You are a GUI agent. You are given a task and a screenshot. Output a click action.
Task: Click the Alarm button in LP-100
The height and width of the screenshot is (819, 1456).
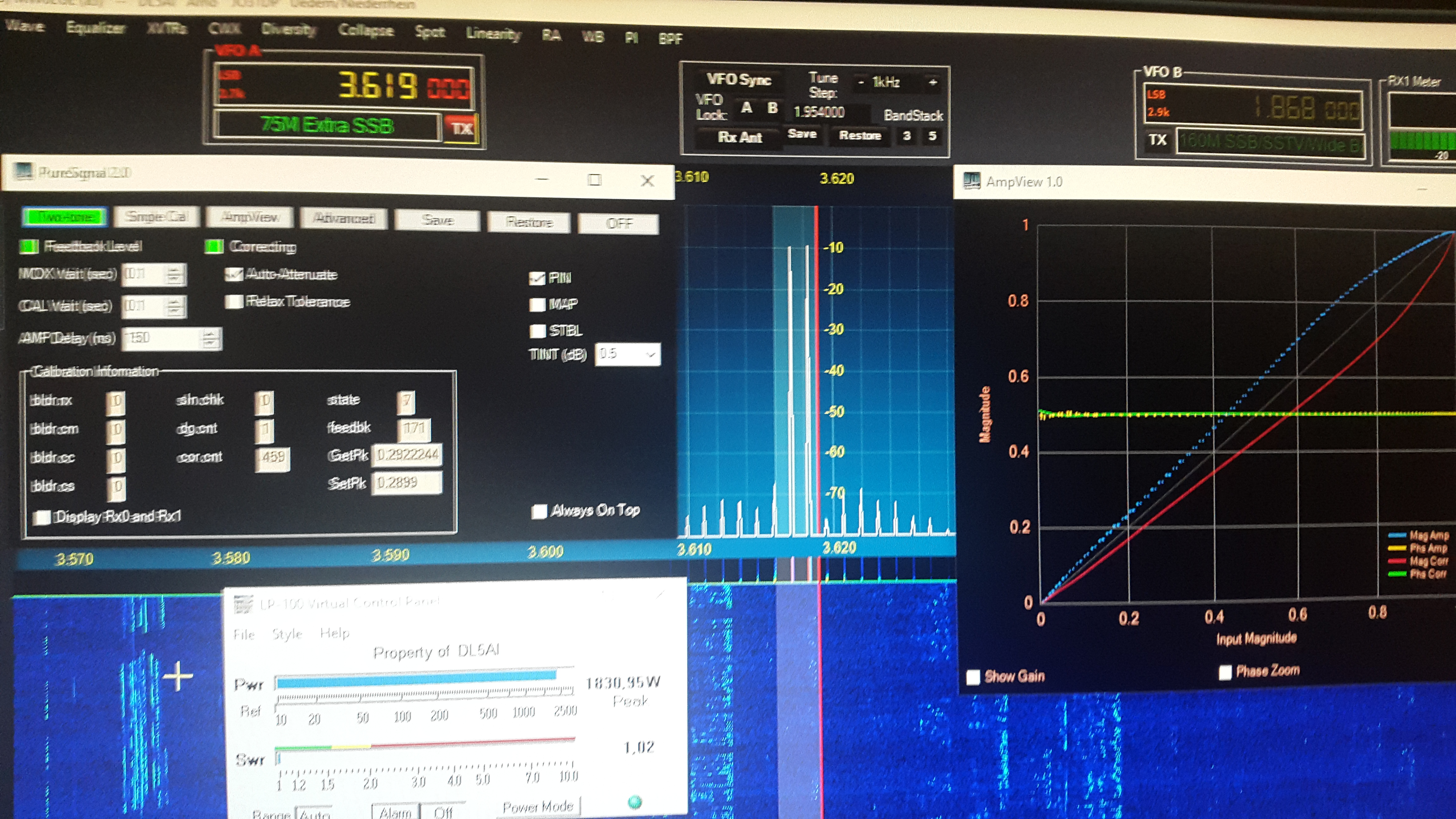(396, 812)
